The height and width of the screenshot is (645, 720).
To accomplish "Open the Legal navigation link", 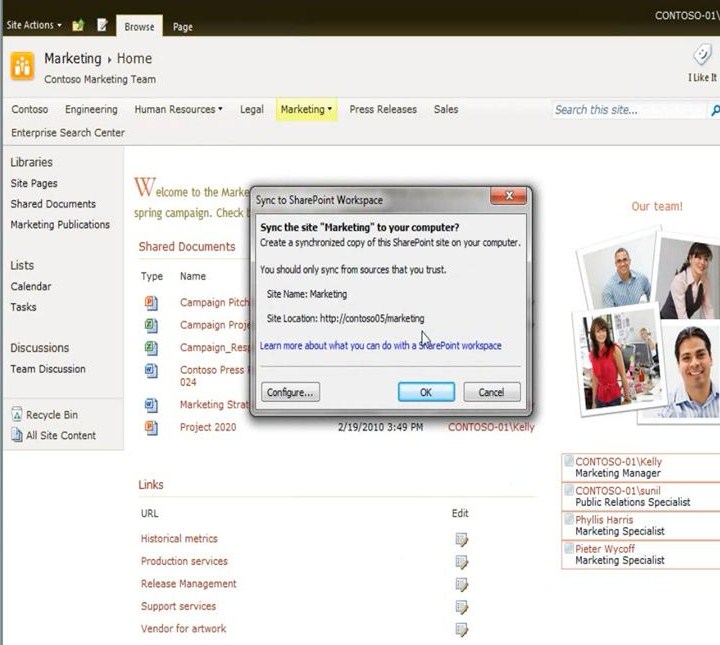I will coord(252,109).
